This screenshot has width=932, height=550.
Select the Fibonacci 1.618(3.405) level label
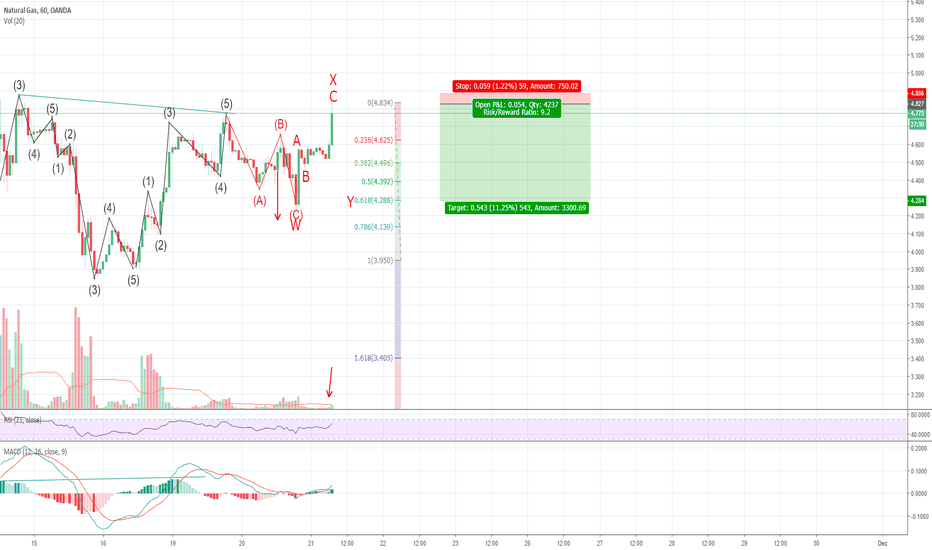[x=373, y=358]
